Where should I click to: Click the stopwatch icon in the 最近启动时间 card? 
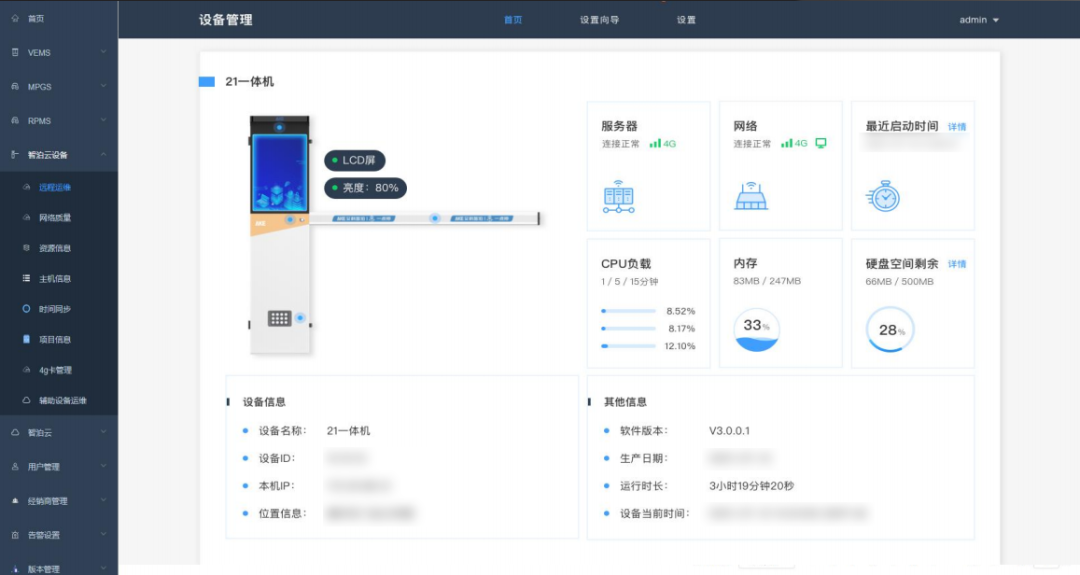tap(883, 196)
